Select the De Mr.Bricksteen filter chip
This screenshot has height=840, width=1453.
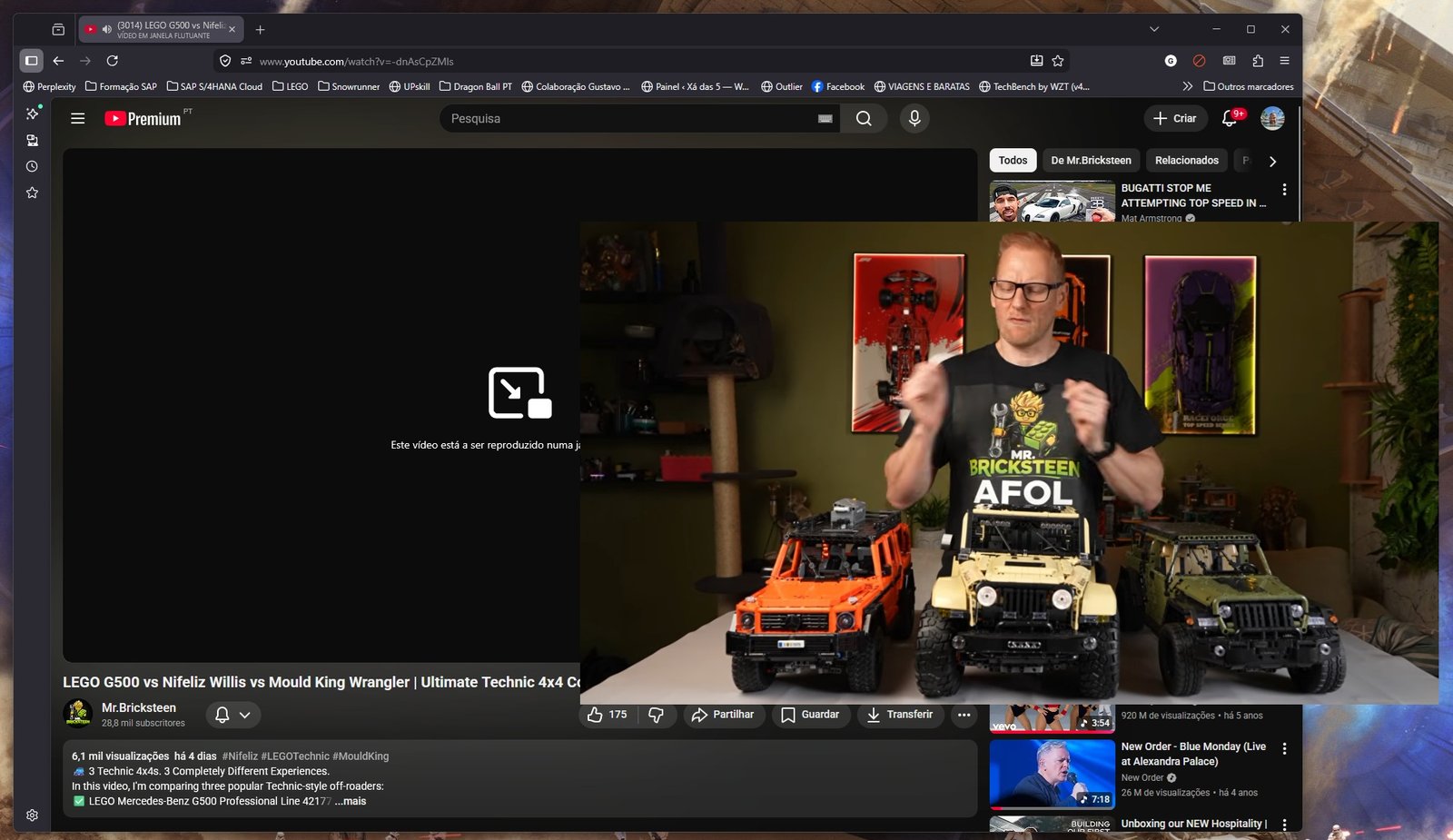click(1091, 161)
